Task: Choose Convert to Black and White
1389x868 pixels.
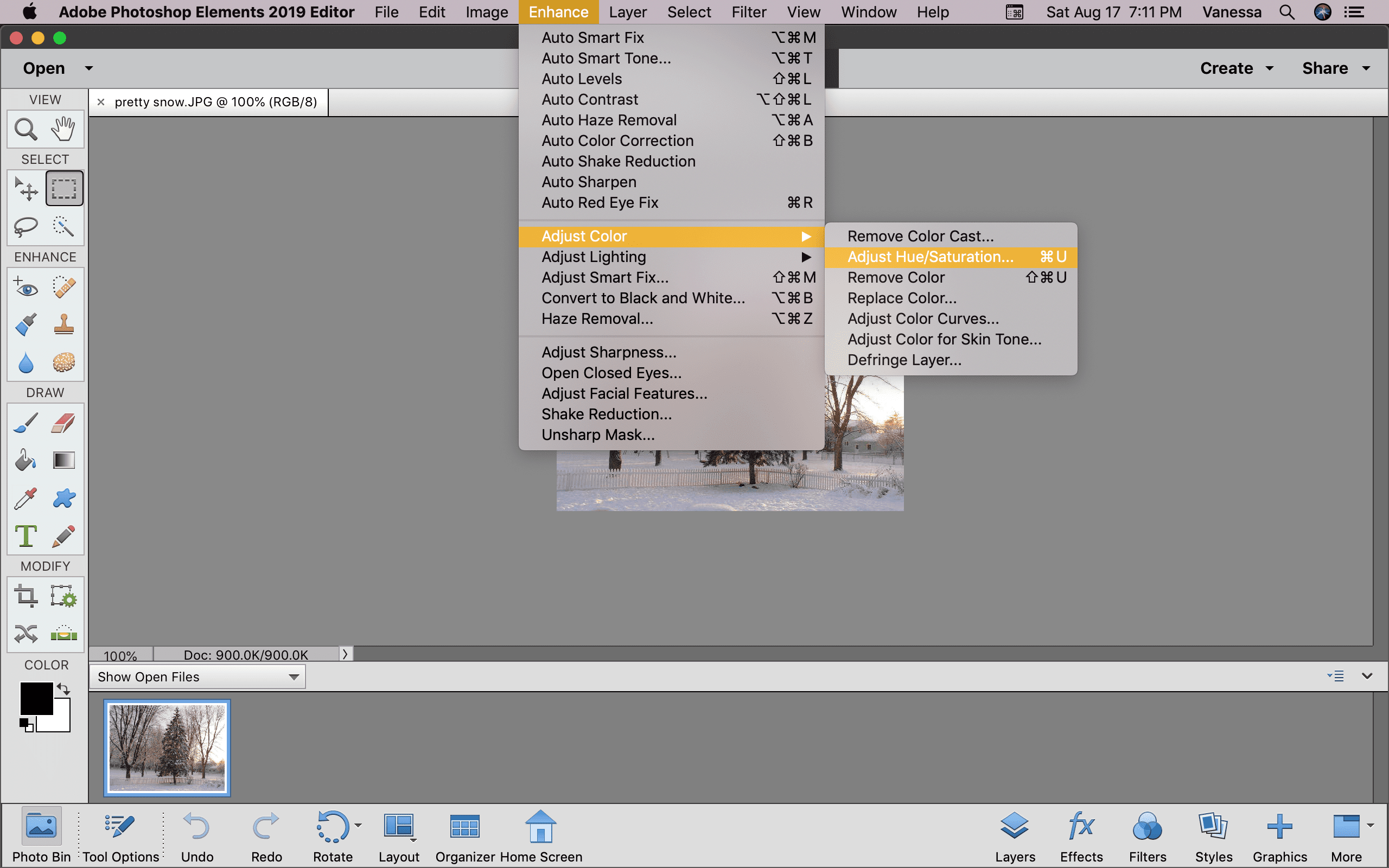Action: point(672,298)
